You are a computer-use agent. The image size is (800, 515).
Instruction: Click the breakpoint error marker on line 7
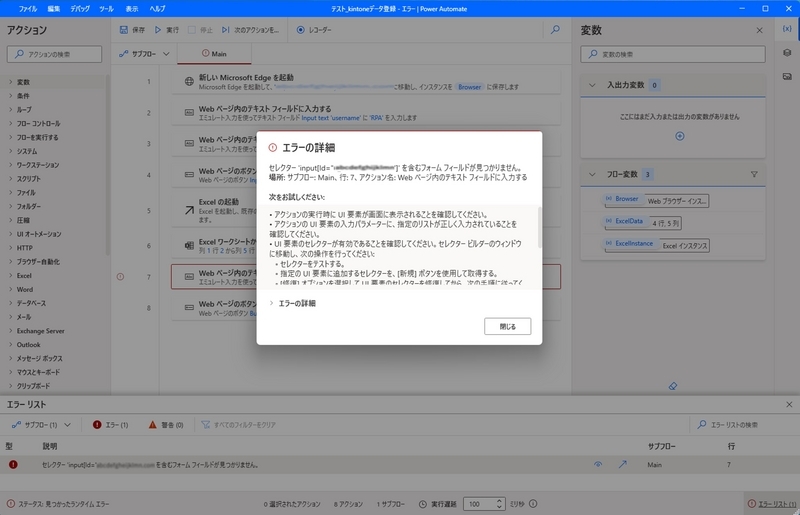pos(120,277)
